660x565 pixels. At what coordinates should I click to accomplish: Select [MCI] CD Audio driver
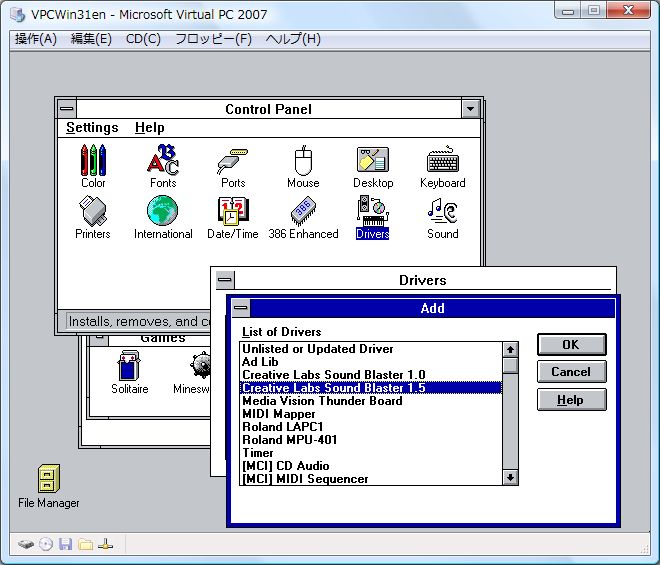(x=371, y=466)
